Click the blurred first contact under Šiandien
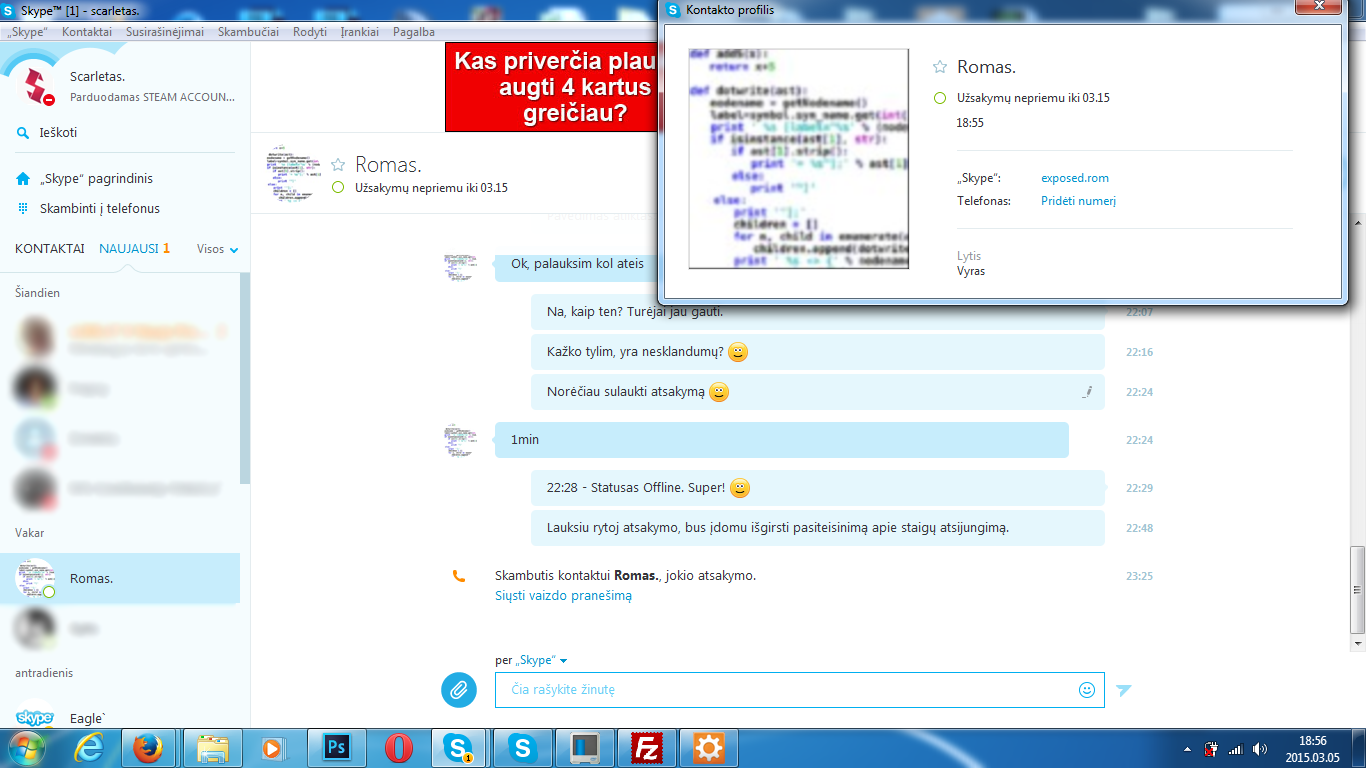Image resolution: width=1366 pixels, height=768 pixels. 120,338
